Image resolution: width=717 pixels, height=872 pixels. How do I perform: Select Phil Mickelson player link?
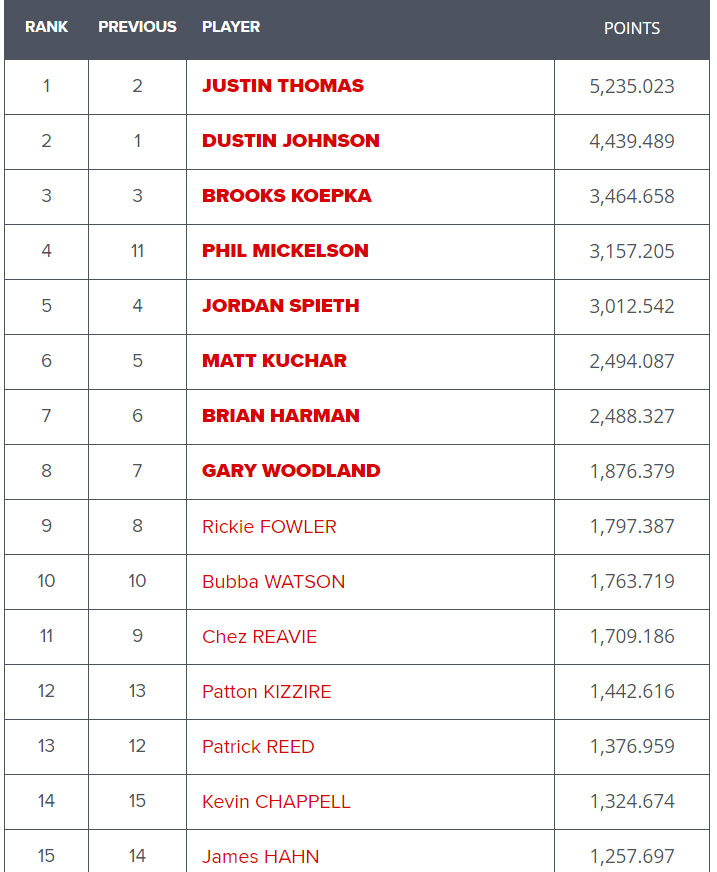(x=285, y=251)
